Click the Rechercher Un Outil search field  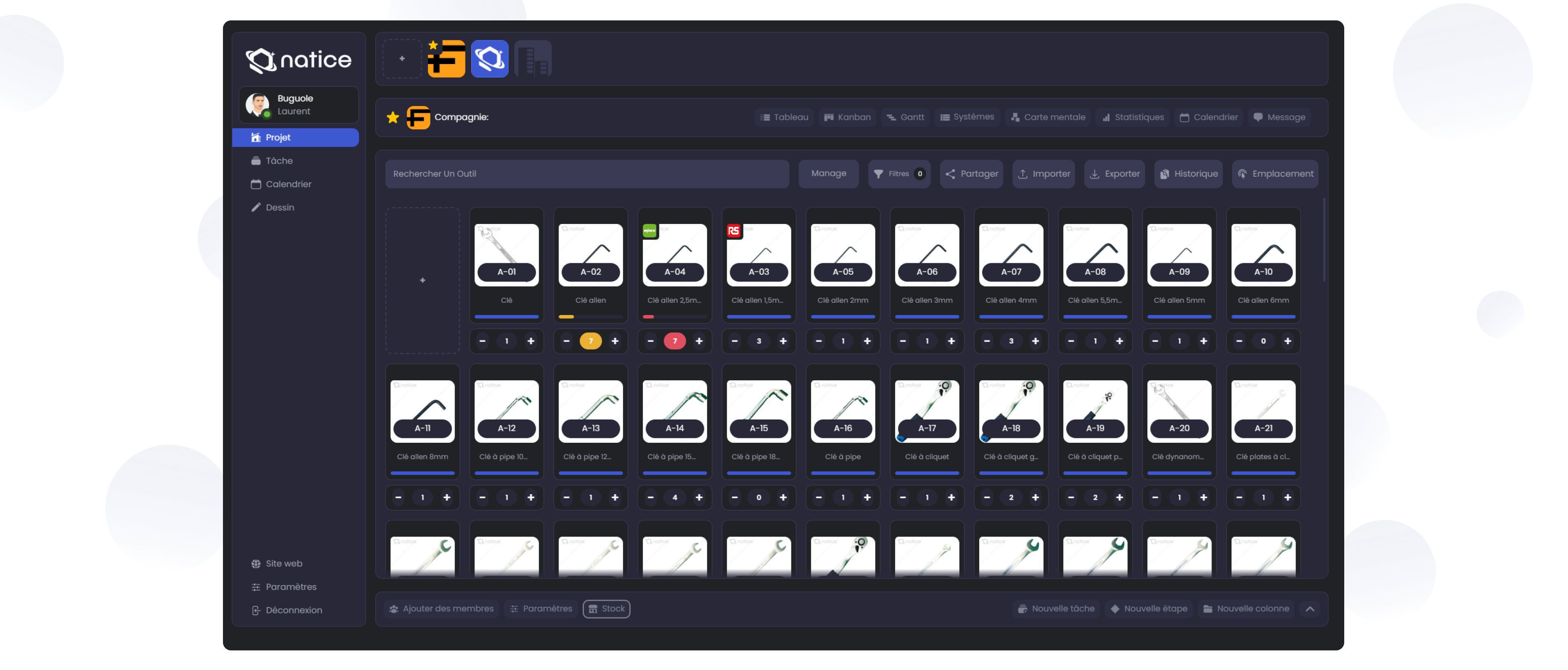tap(587, 174)
